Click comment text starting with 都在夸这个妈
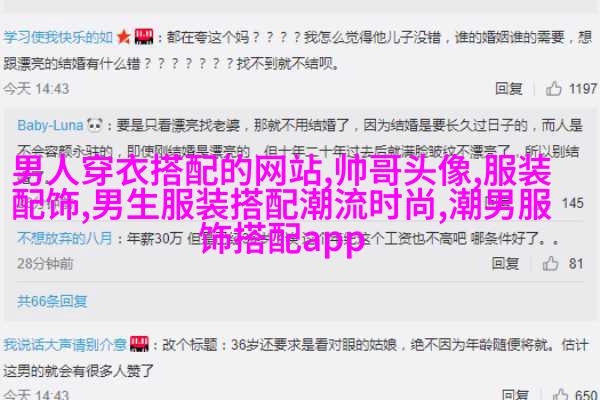Viewport: 600px width, 400px height. tap(297, 50)
